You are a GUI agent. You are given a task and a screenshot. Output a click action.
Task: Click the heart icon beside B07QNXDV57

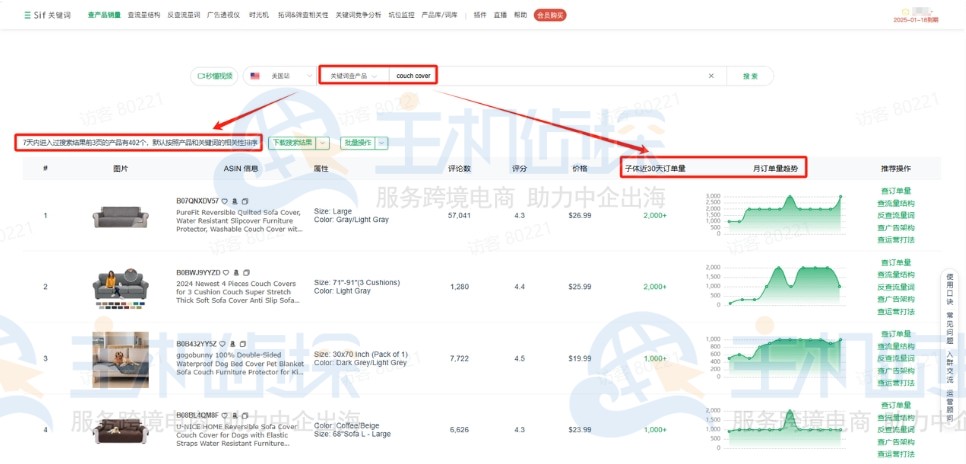click(225, 201)
